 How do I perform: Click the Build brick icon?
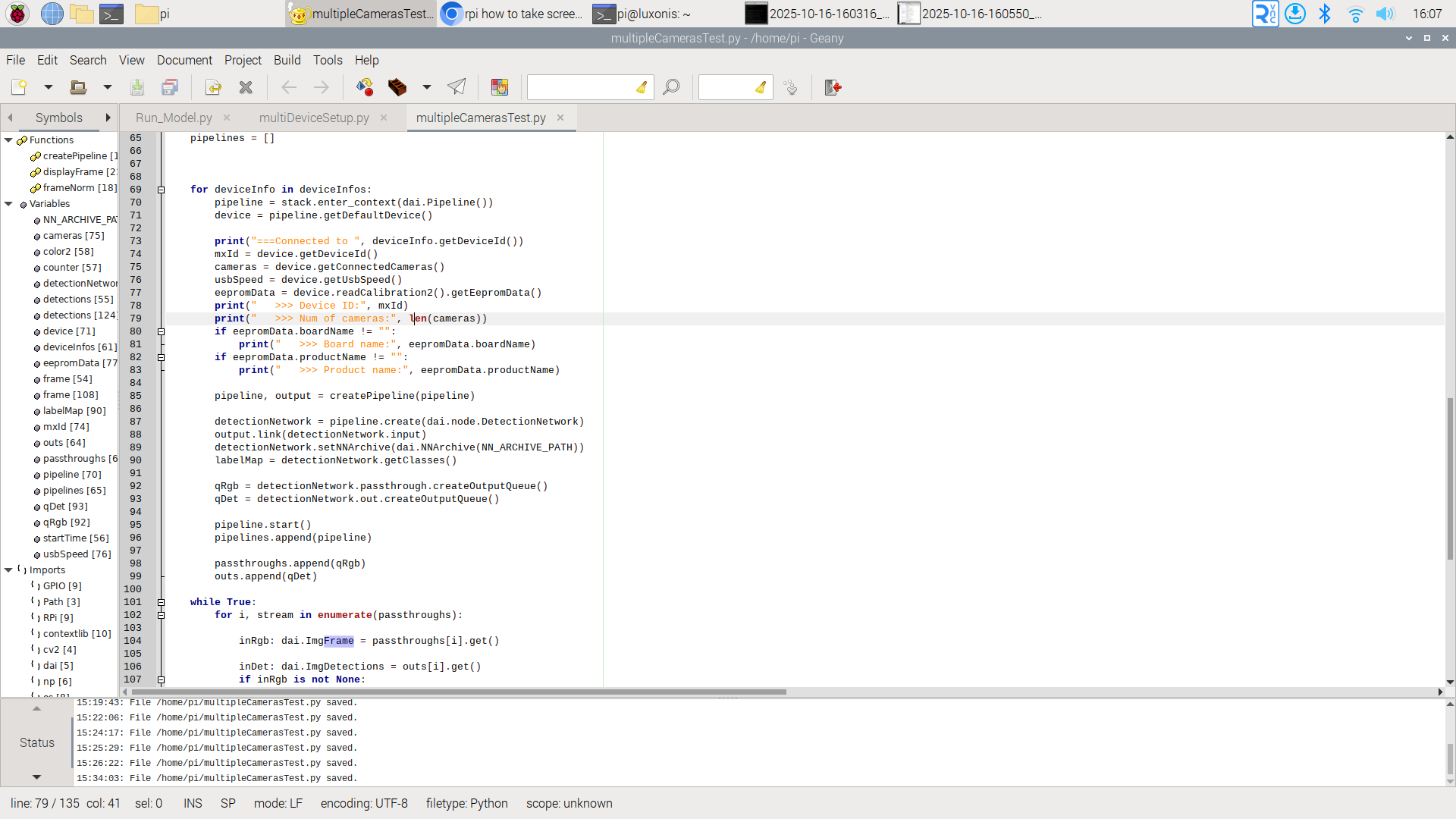tap(397, 87)
